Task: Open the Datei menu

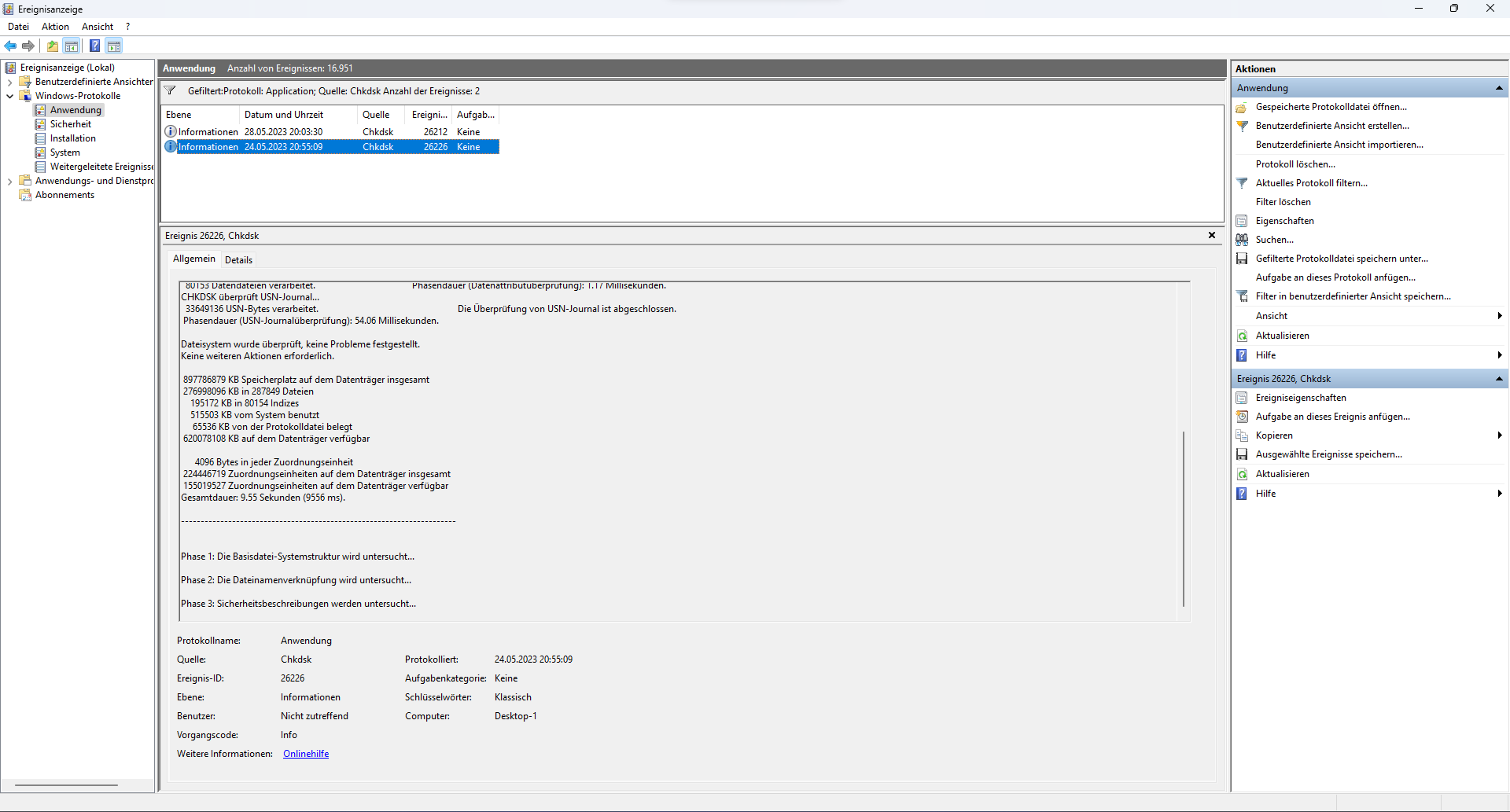Action: click(18, 27)
